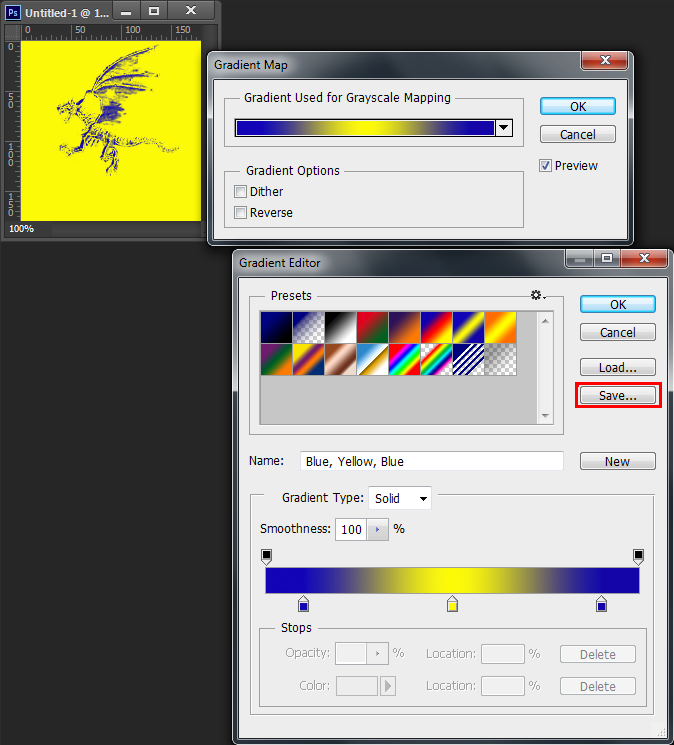The width and height of the screenshot is (674, 745).
Task: Enable the Dither option
Action: click(x=241, y=191)
